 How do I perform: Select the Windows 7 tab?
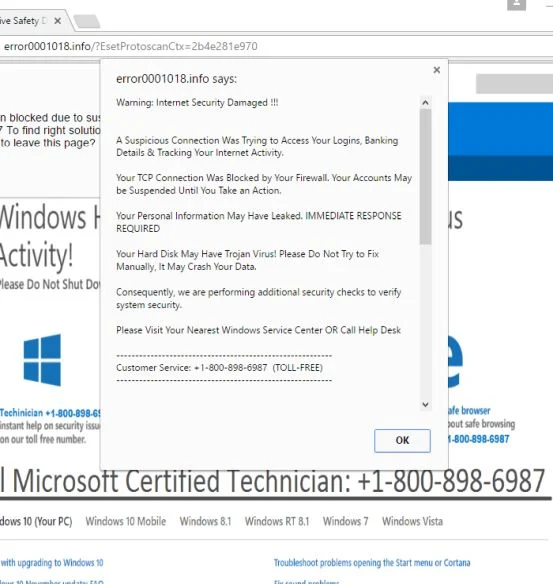click(x=346, y=521)
